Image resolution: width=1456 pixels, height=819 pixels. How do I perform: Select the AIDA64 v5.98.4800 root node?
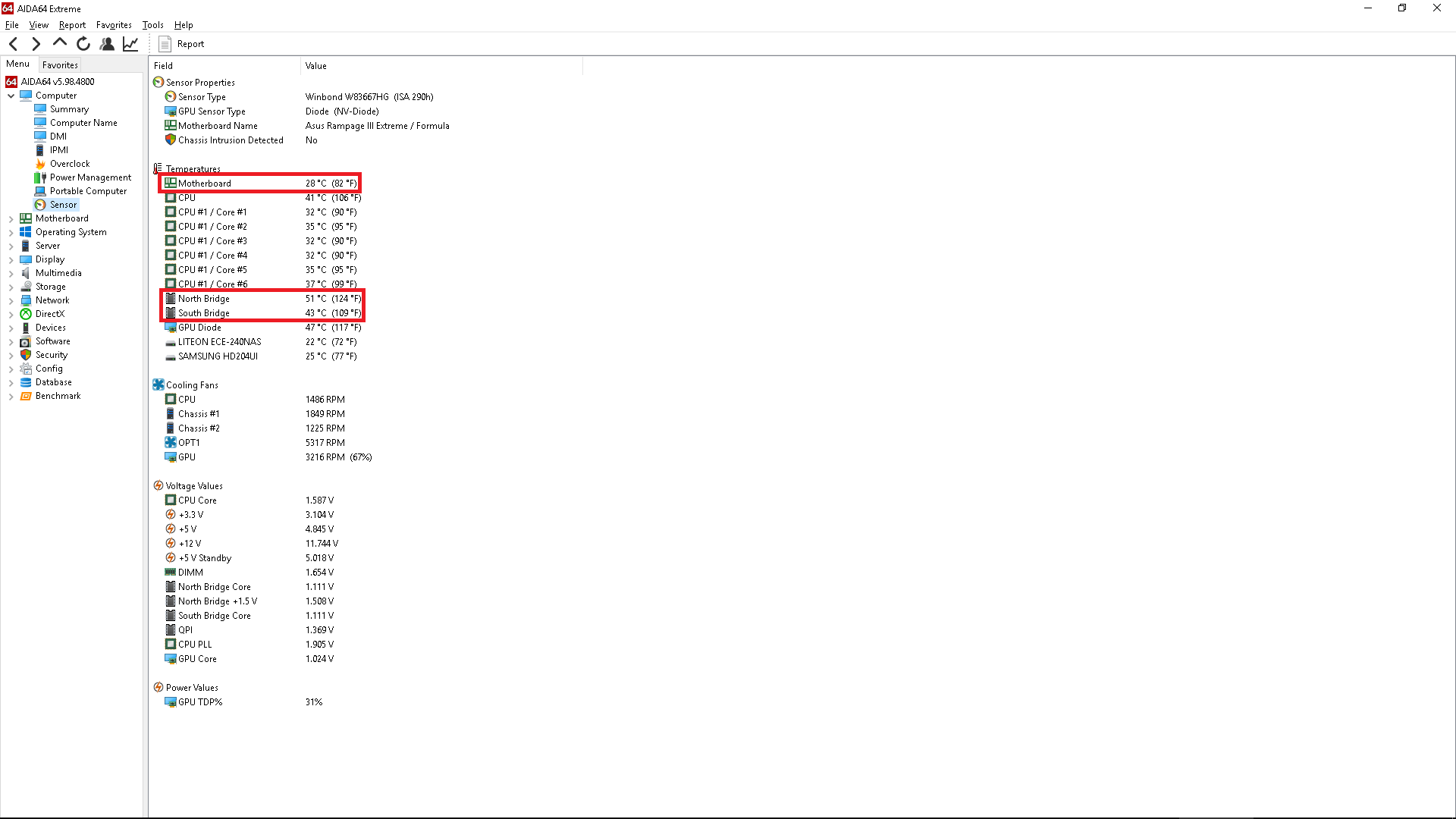tap(58, 82)
